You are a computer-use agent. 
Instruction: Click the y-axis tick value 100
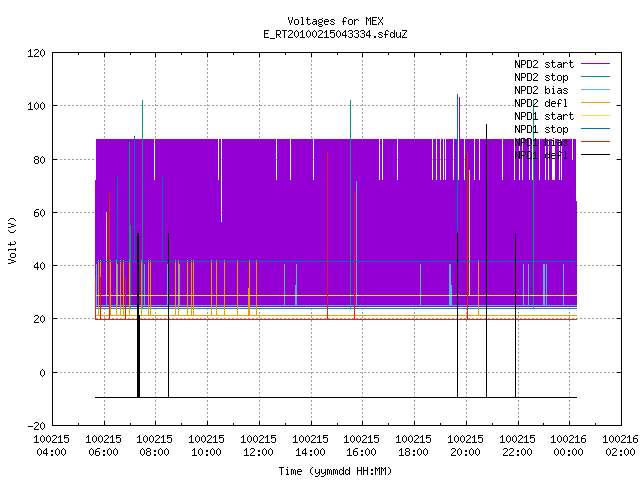[36, 106]
